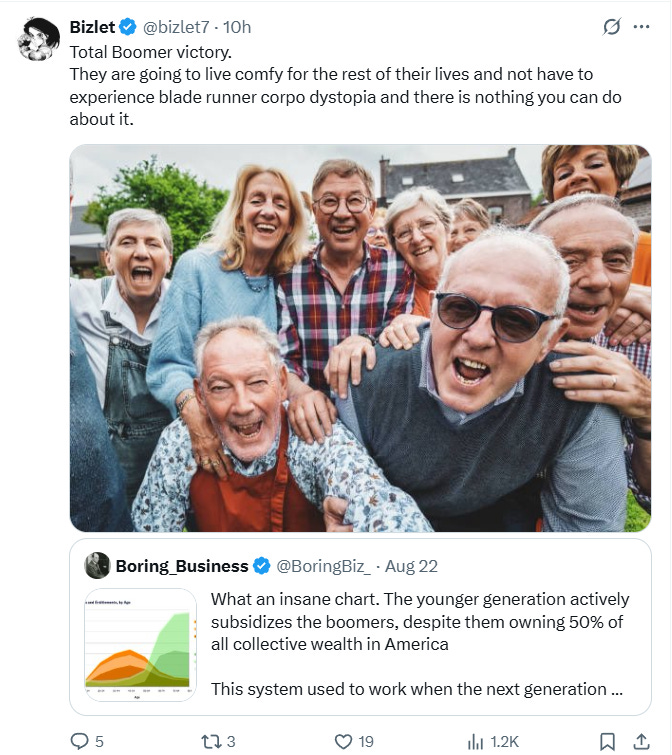This screenshot has width=672, height=755.
Task: Like the post with heart icon
Action: click(x=343, y=742)
